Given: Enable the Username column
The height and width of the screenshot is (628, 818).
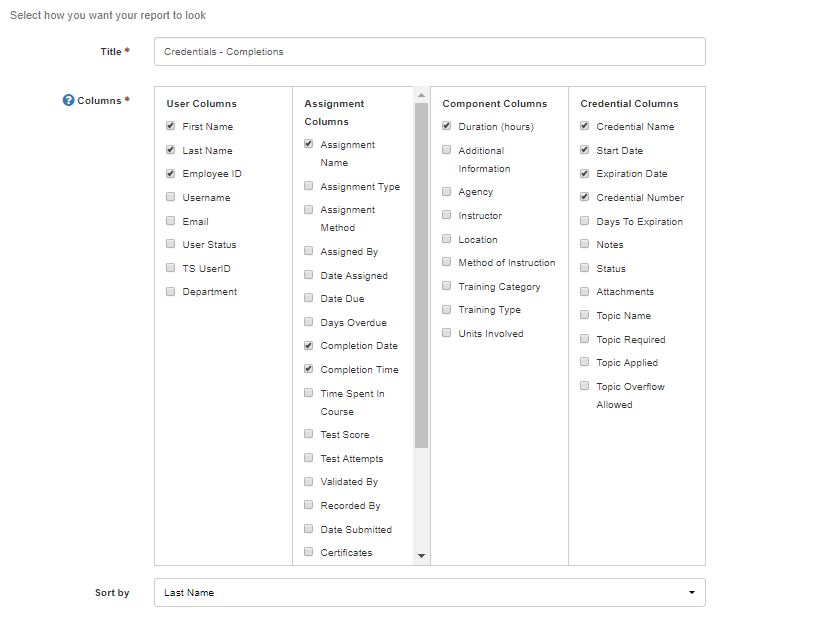Looking at the screenshot, I should click(x=169, y=197).
